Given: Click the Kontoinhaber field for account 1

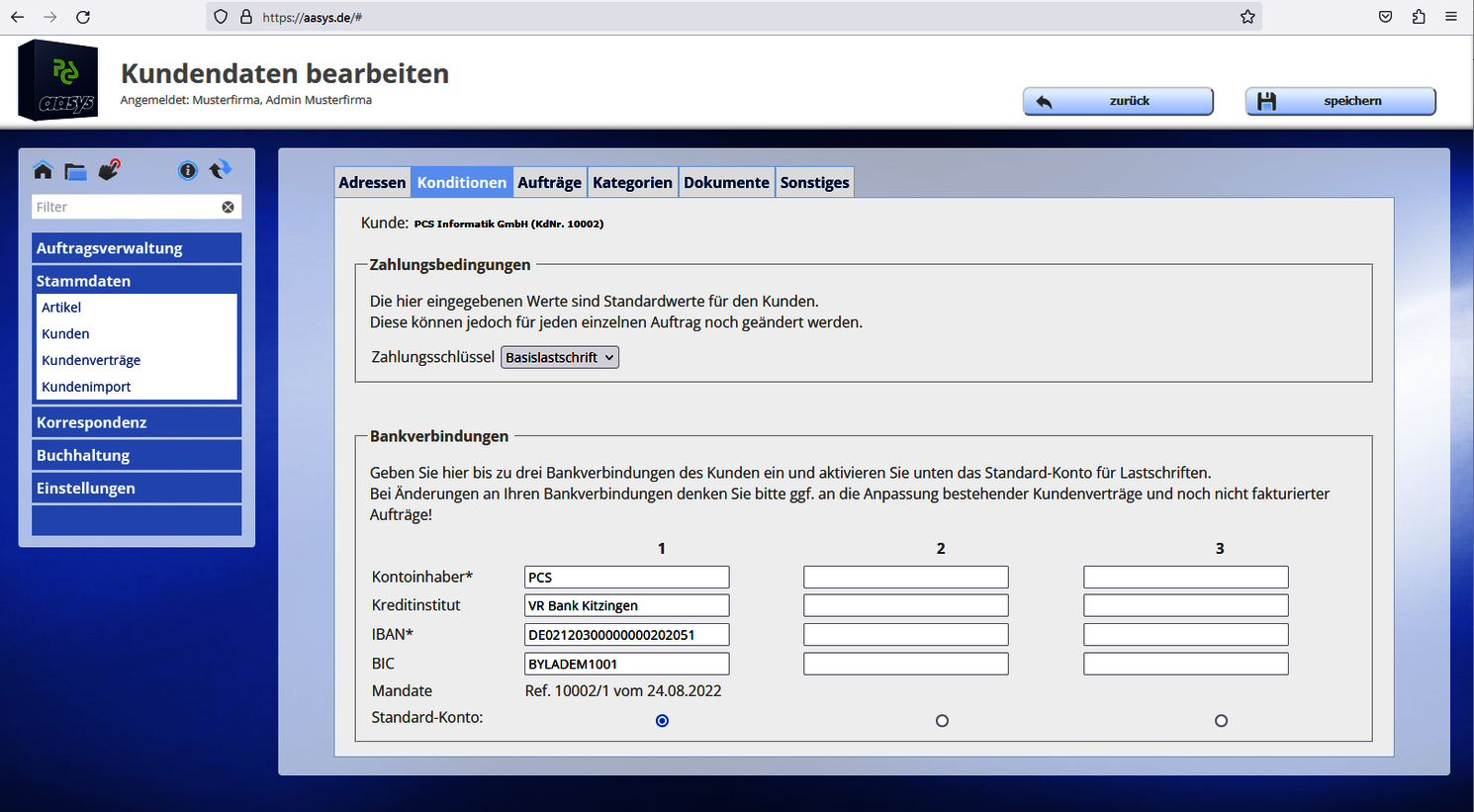Looking at the screenshot, I should 627,577.
